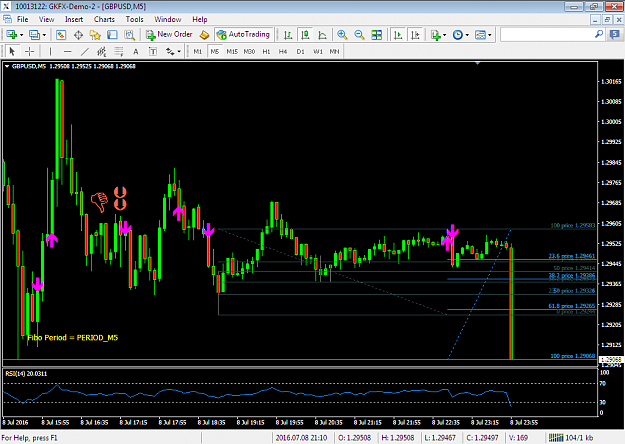The image size is (625, 444).
Task: Switch to M1 timeframe
Action: (x=198, y=51)
